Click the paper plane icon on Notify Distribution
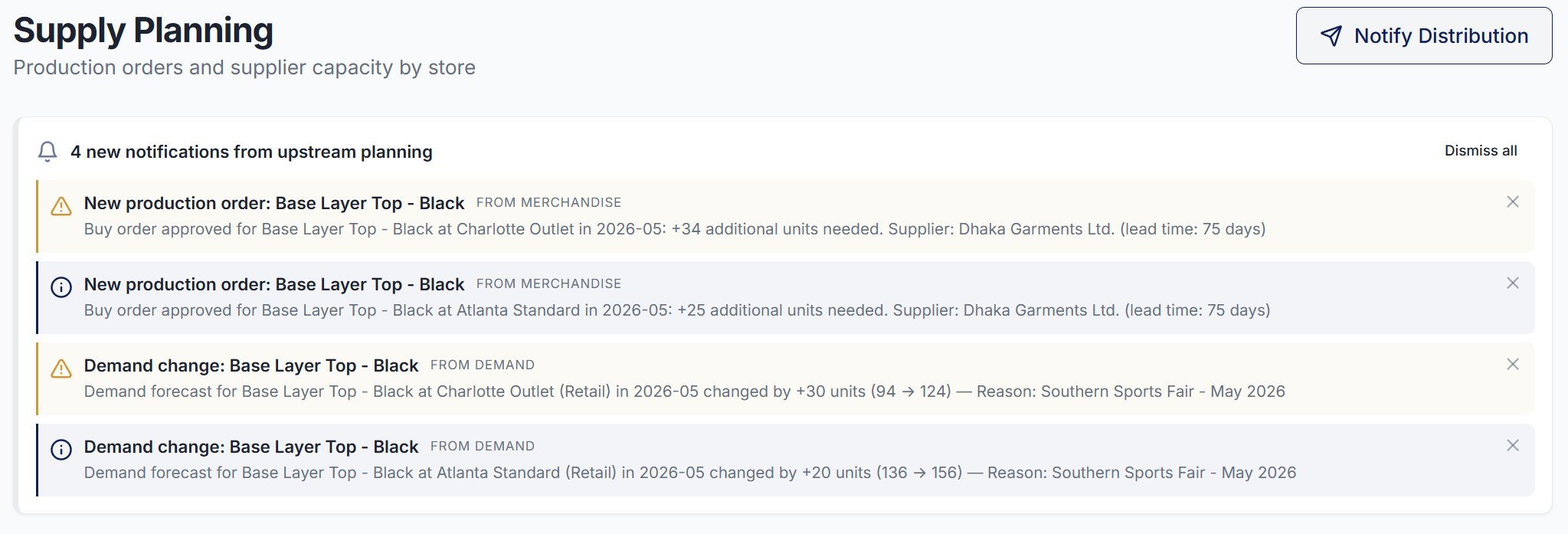Image resolution: width=1568 pixels, height=534 pixels. coord(1331,34)
